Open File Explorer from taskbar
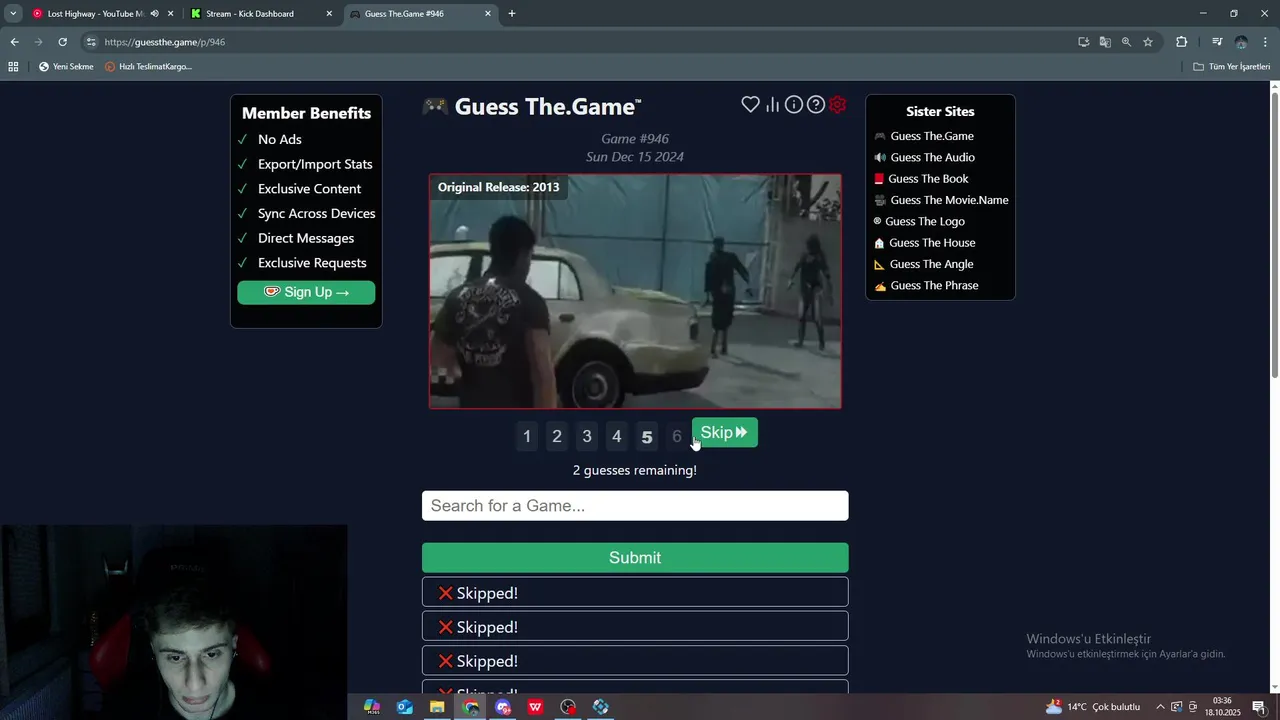Image resolution: width=1280 pixels, height=720 pixels. pyautogui.click(x=437, y=707)
